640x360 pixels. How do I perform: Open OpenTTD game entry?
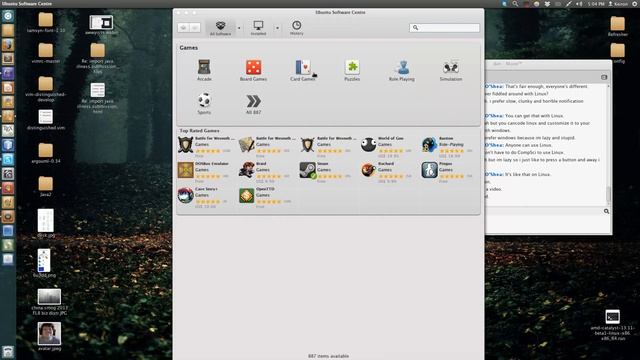pos(265,198)
